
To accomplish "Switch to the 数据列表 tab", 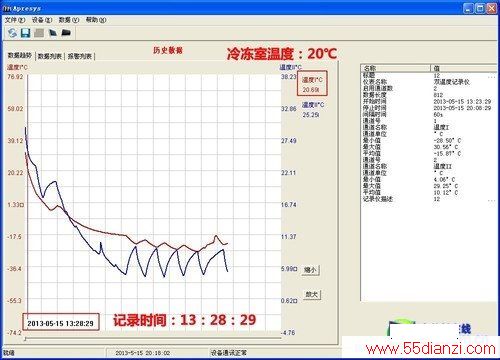I will [50, 56].
